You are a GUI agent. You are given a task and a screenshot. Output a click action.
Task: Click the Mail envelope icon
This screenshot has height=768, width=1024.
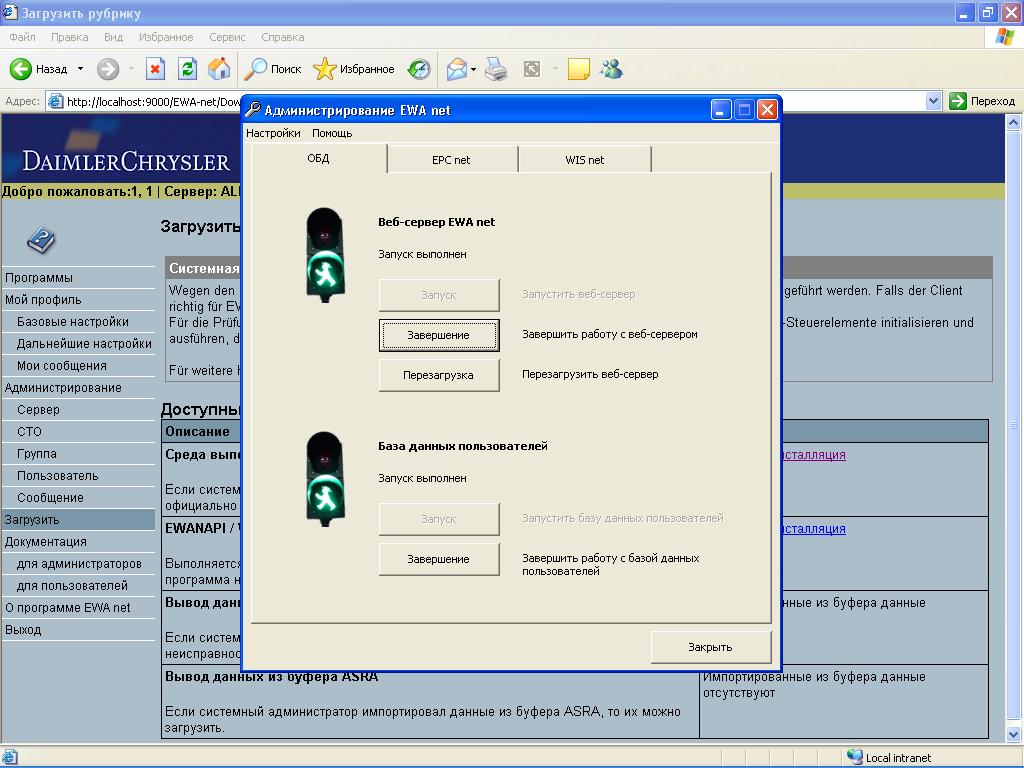(x=456, y=69)
